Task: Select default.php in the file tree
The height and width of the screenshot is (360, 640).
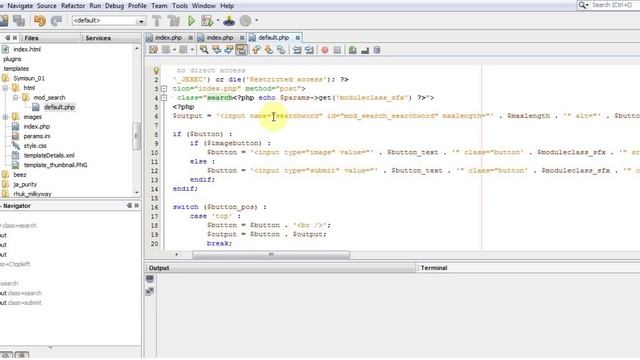Action: pyautogui.click(x=59, y=107)
